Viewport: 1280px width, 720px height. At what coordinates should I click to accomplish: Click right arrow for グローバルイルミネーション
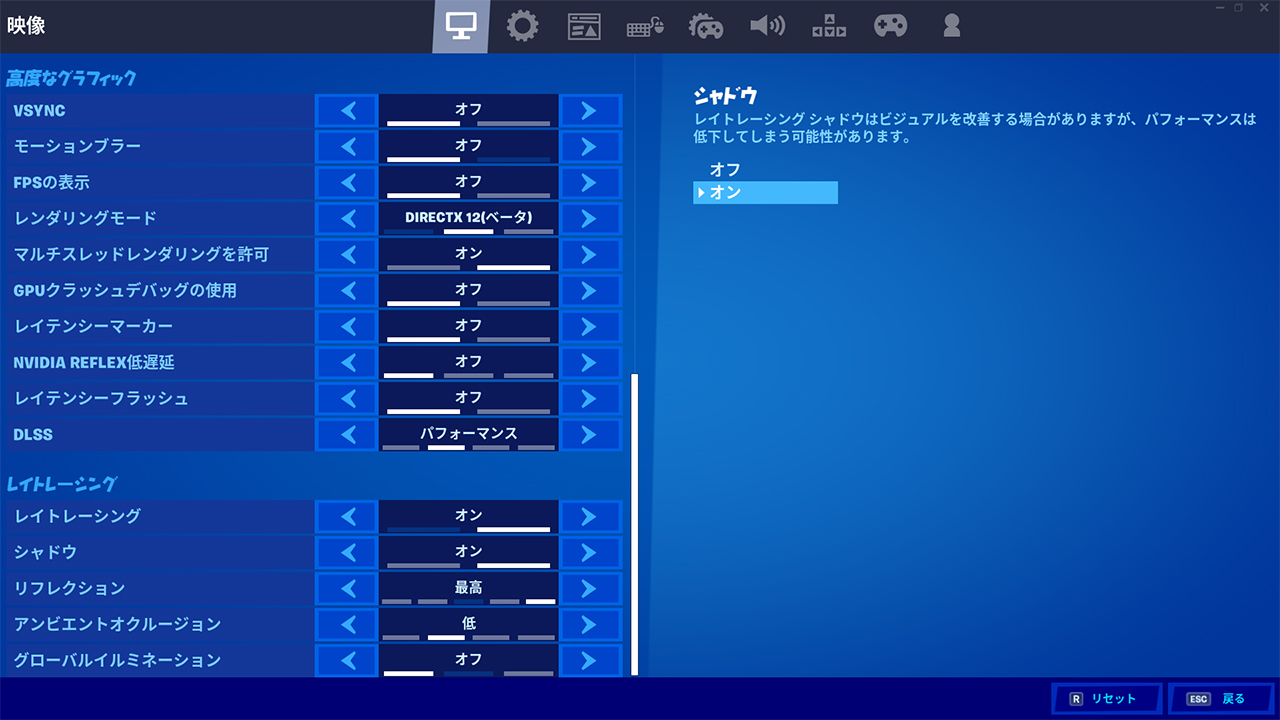click(x=590, y=660)
